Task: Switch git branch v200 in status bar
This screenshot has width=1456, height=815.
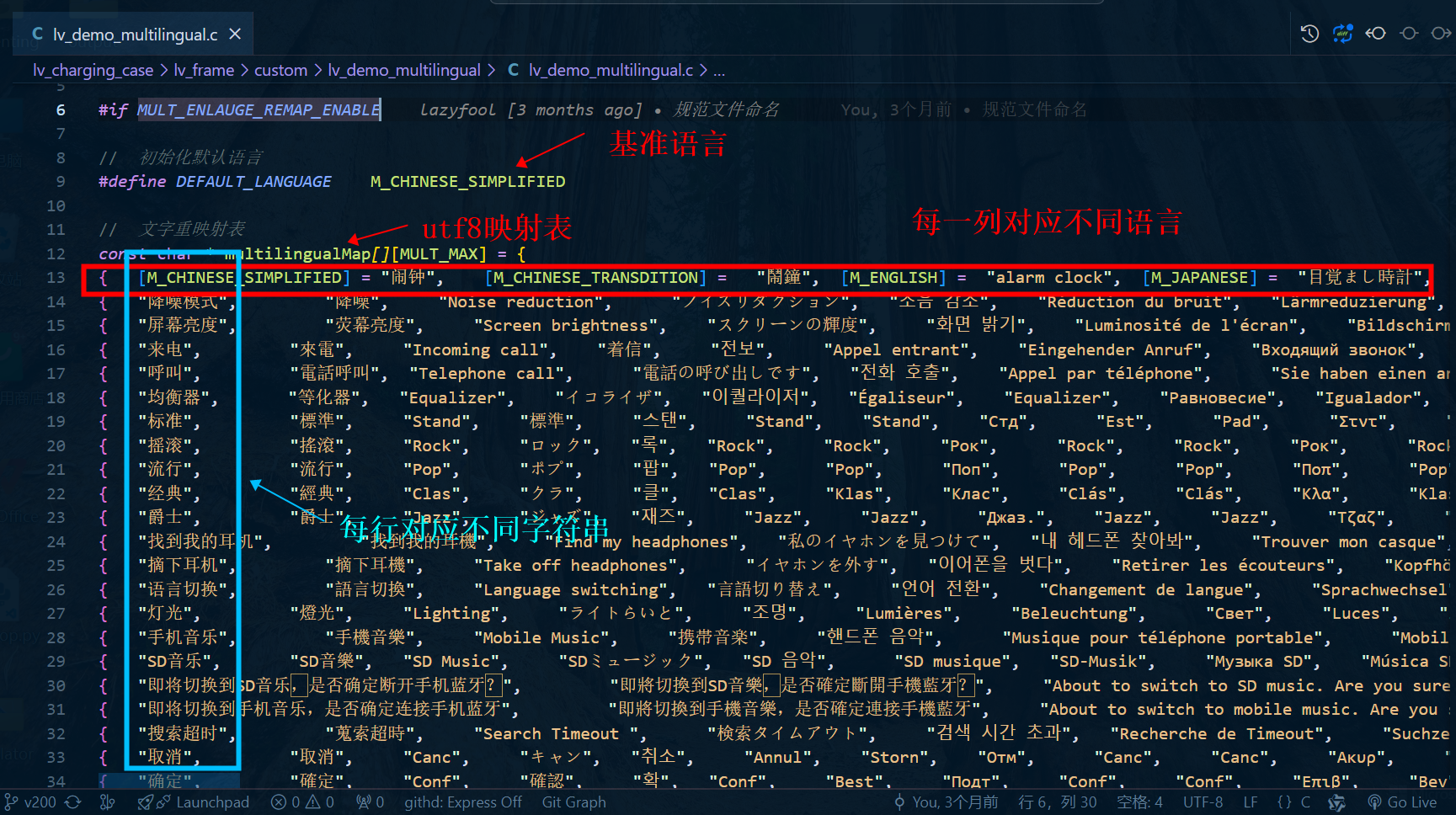Action: [x=30, y=802]
